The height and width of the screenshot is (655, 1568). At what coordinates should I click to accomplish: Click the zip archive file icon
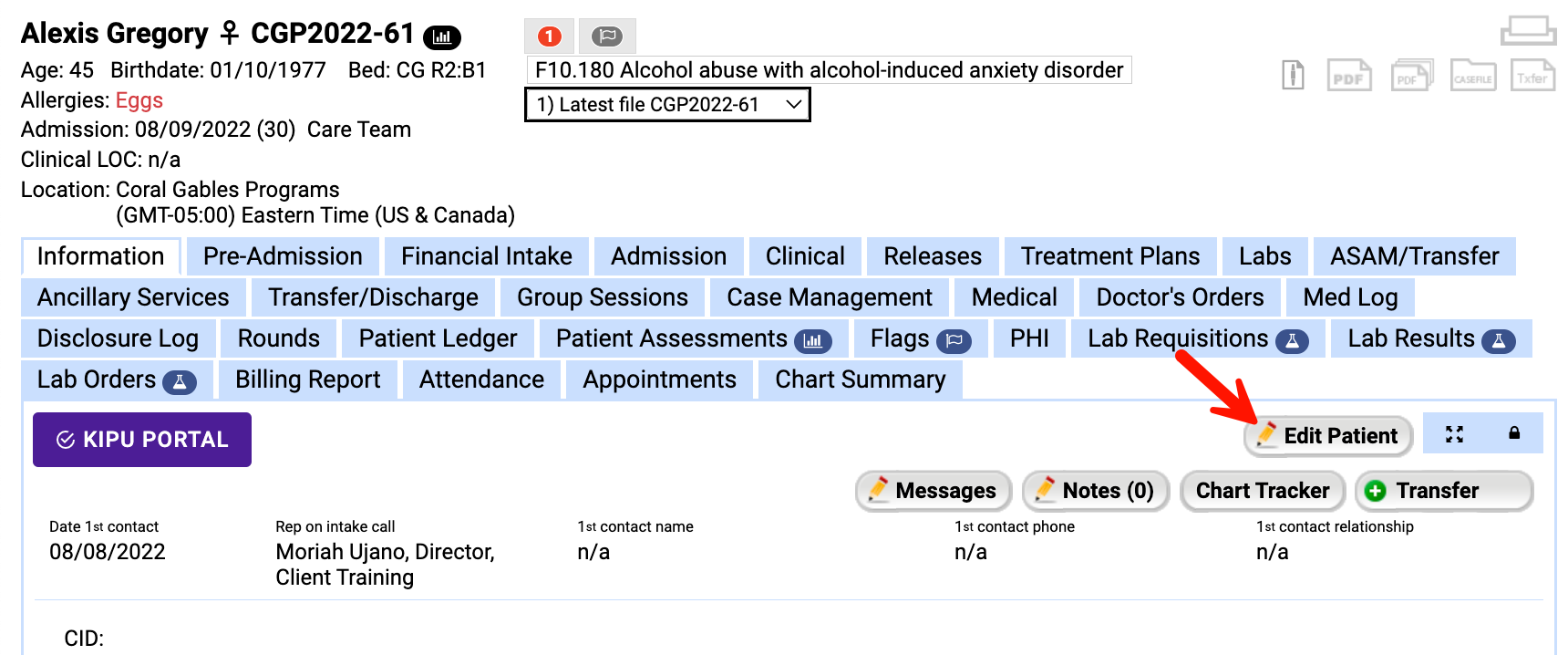pyautogui.click(x=1293, y=75)
